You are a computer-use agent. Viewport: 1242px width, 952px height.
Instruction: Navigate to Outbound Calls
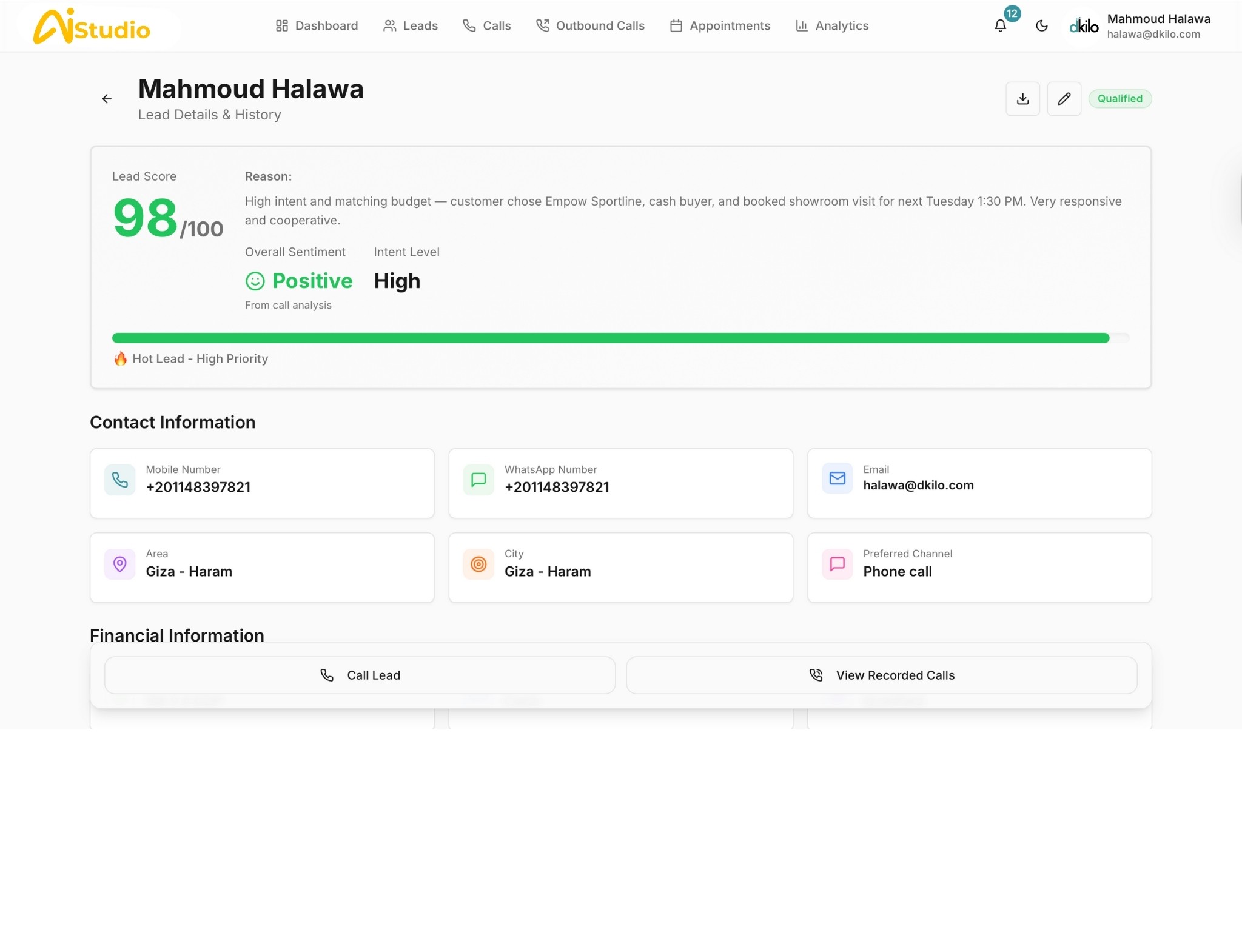click(x=590, y=26)
